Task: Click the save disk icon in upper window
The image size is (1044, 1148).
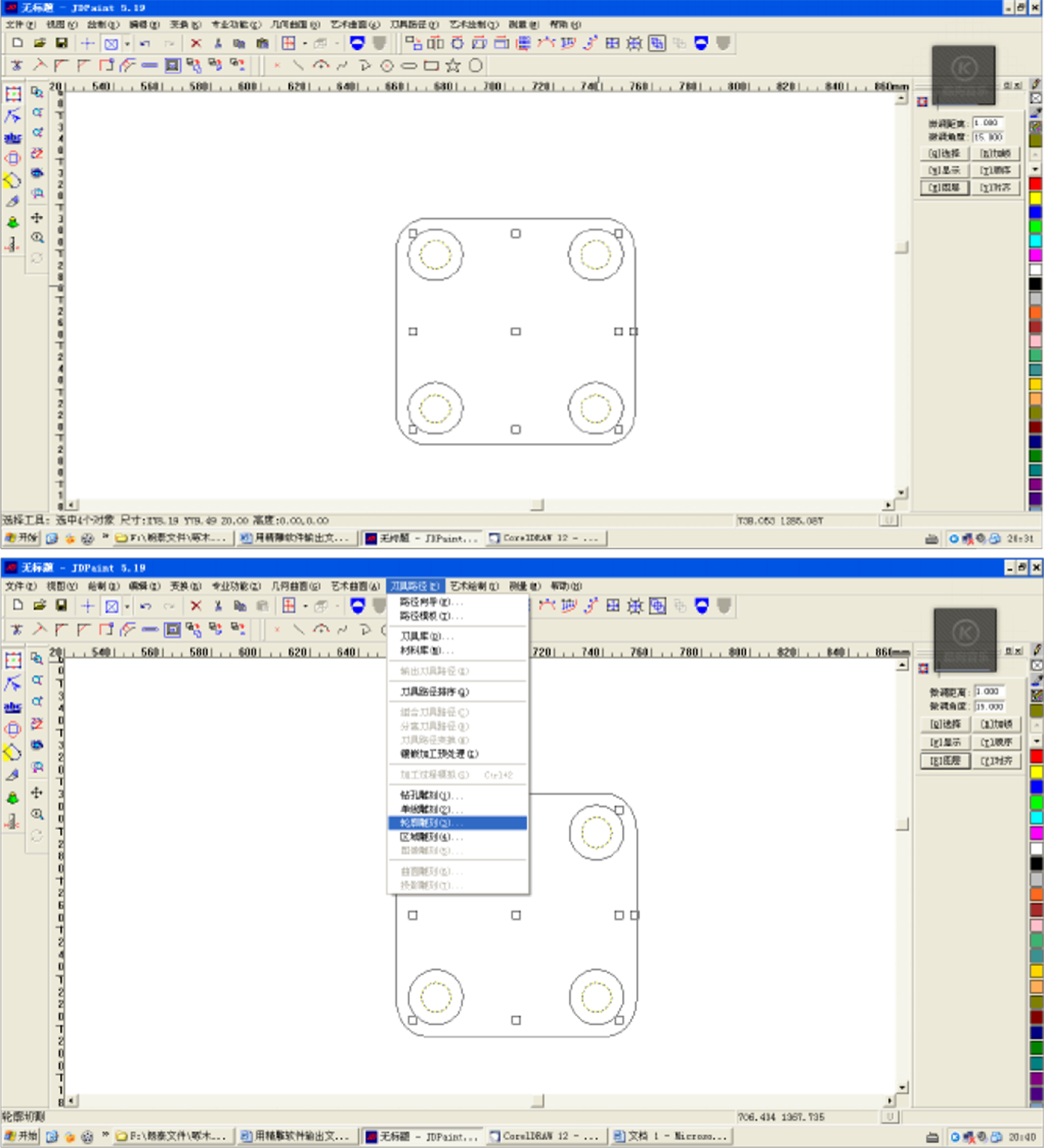Action: (x=62, y=44)
